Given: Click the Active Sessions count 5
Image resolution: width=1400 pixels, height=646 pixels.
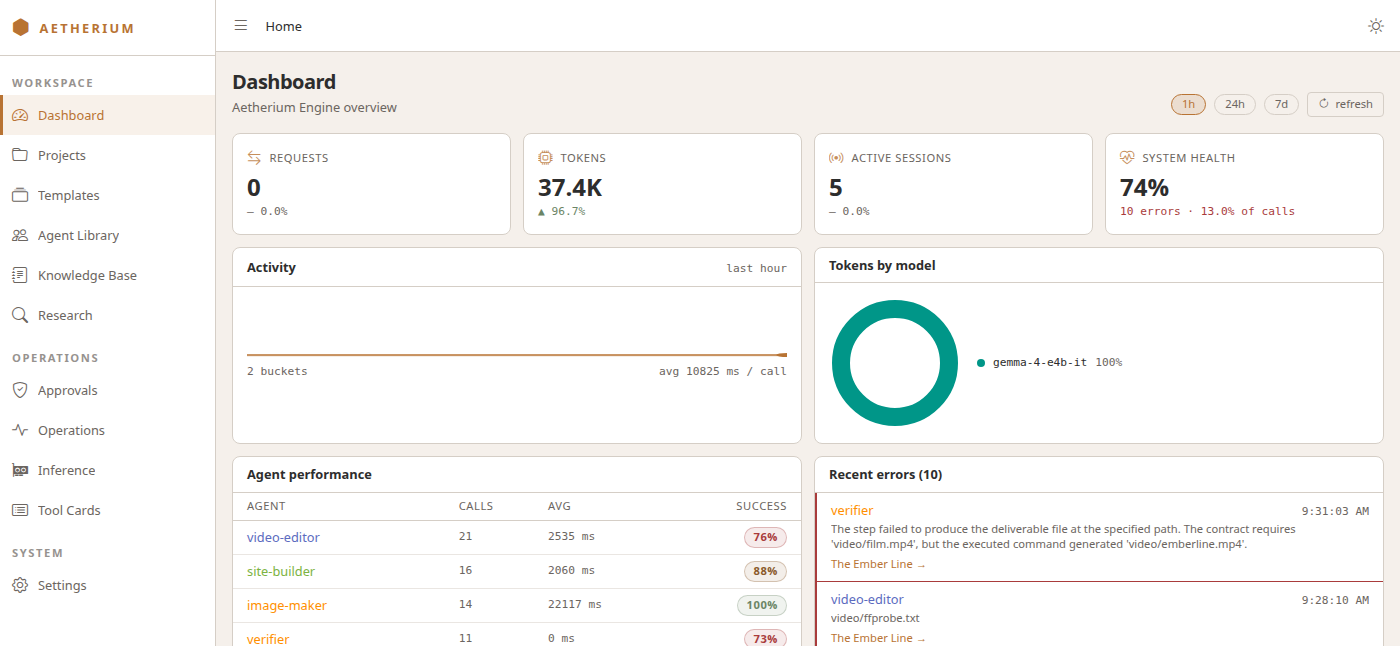Looking at the screenshot, I should pyautogui.click(x=836, y=187).
